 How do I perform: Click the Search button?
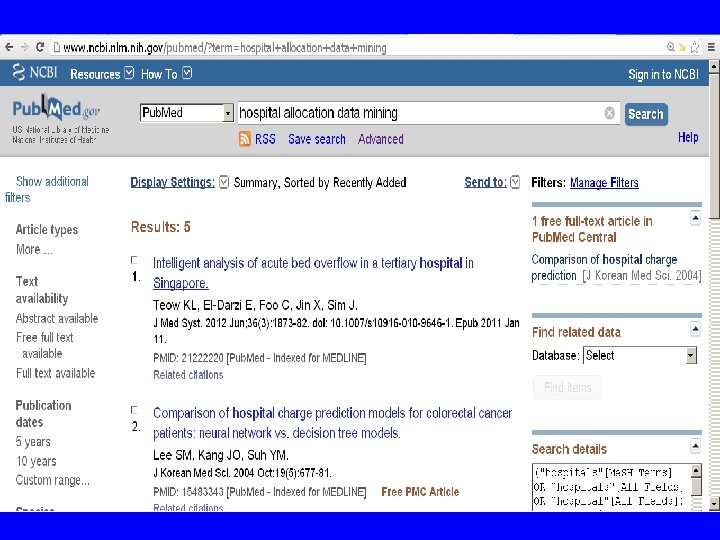pyautogui.click(x=646, y=114)
